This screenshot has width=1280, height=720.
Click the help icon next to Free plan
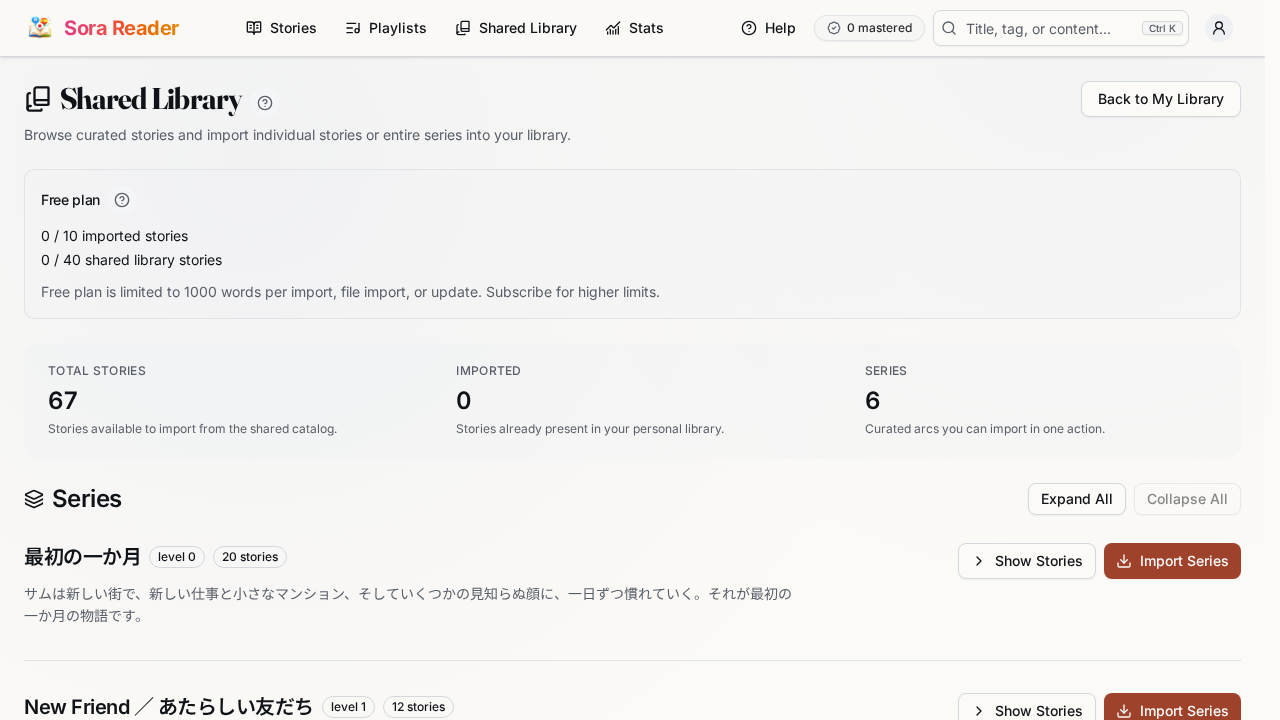tap(122, 200)
